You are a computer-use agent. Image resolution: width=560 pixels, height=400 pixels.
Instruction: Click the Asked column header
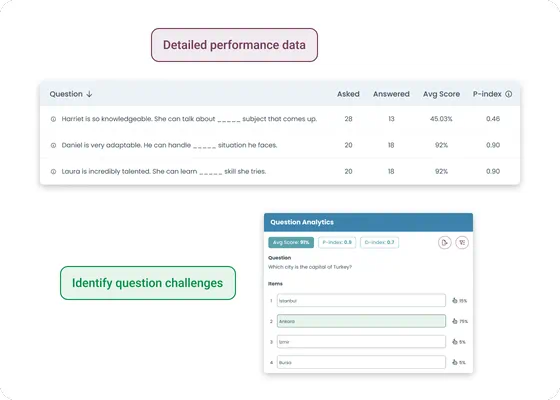click(348, 94)
